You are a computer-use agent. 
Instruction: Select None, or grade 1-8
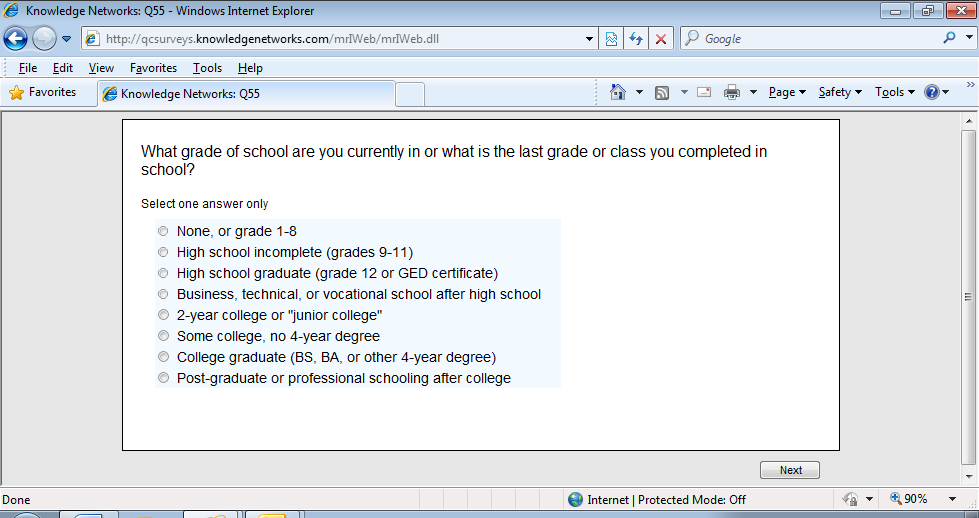pyautogui.click(x=163, y=231)
